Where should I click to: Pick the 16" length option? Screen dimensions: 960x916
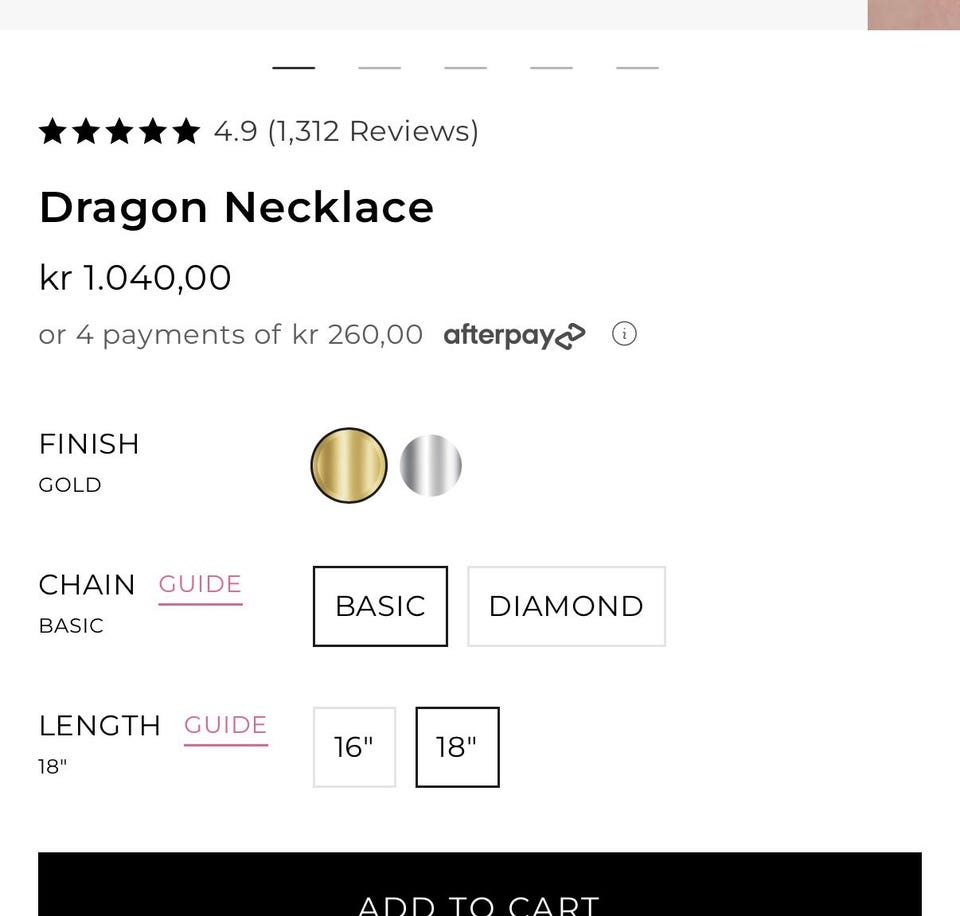(x=354, y=747)
